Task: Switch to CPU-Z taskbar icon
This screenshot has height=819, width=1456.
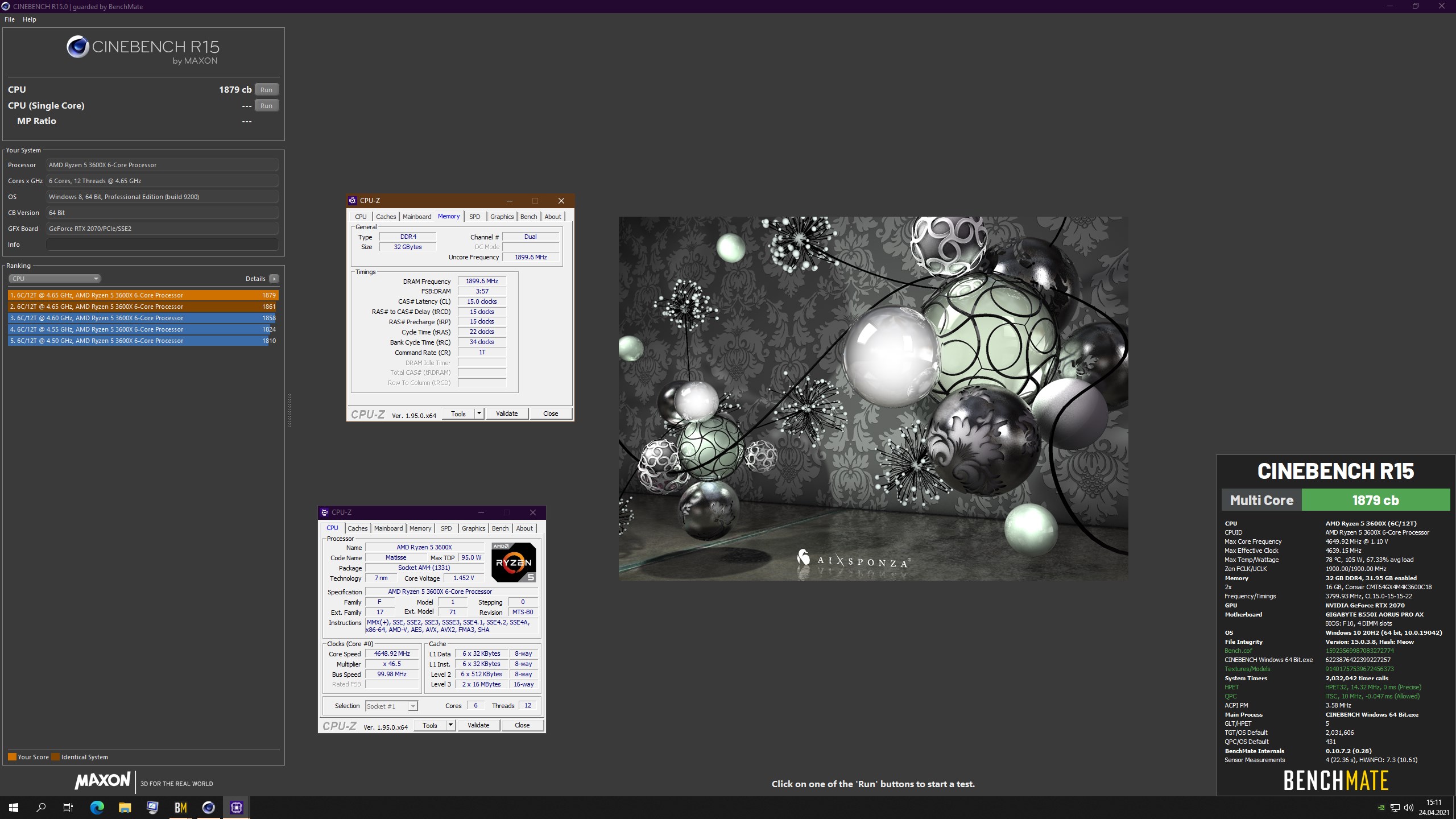Action: [x=236, y=807]
